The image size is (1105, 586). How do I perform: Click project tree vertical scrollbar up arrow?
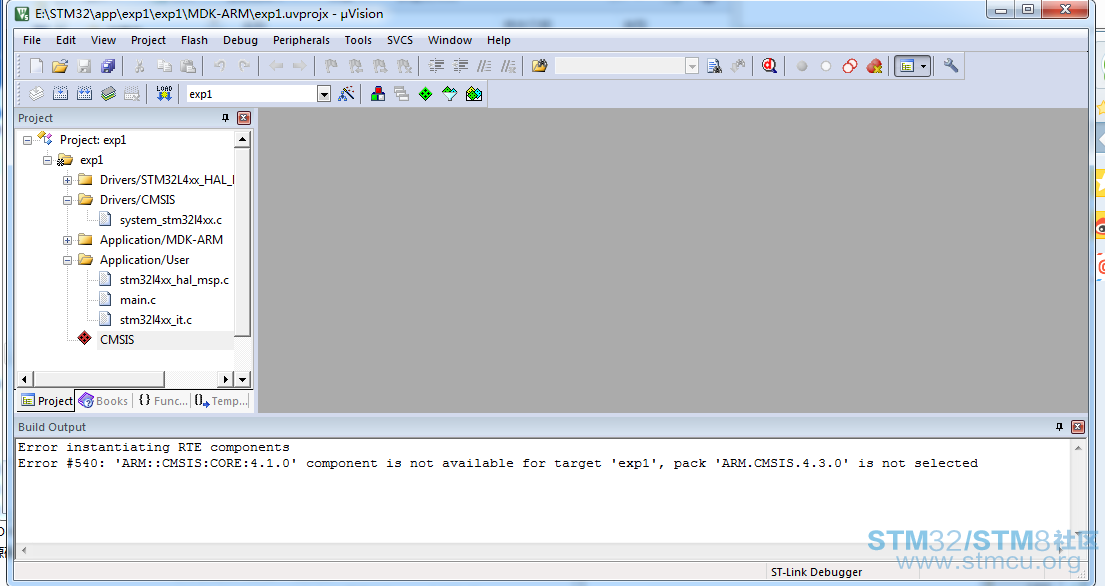[x=242, y=139]
